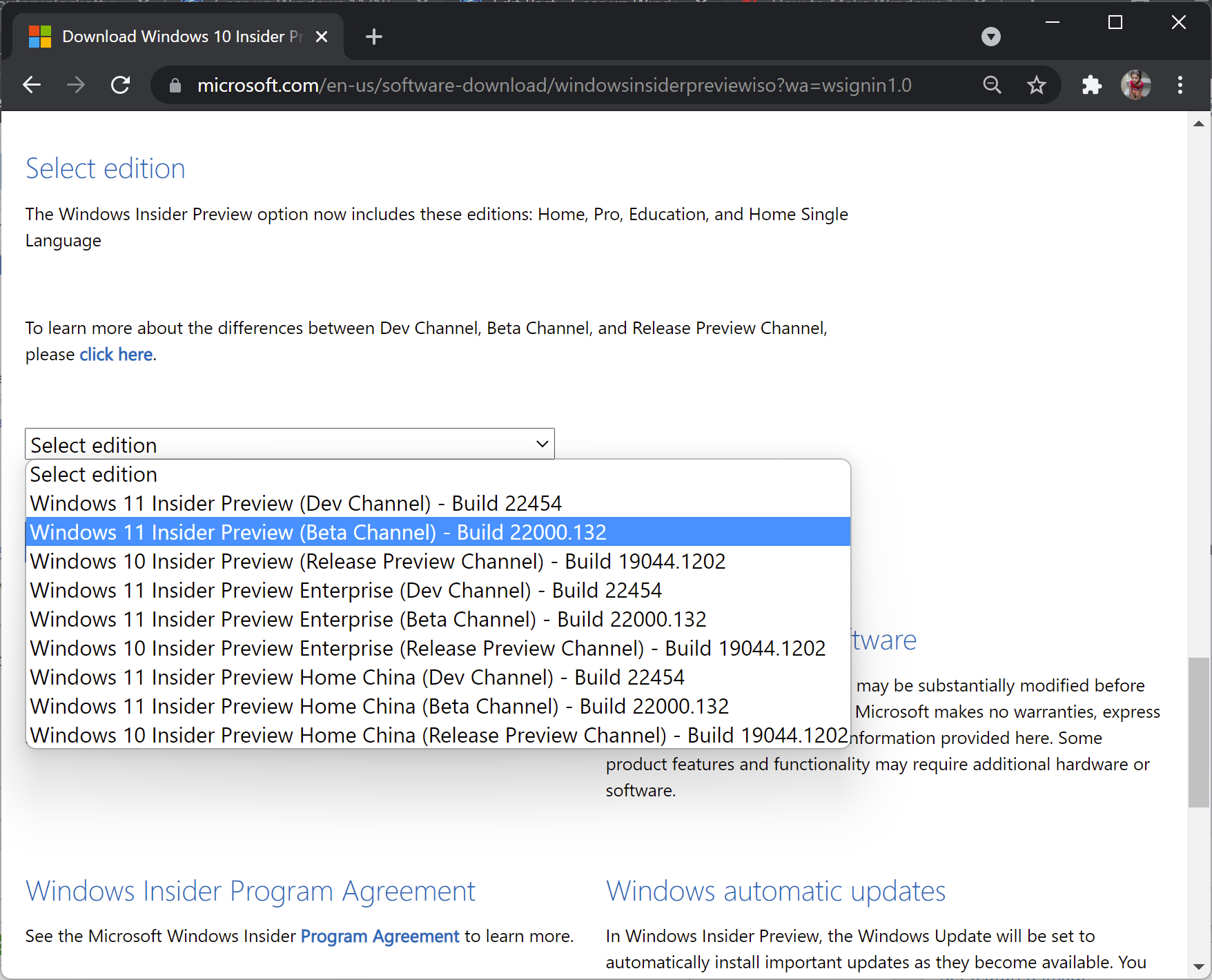
Task: Click the address bar URL
Action: click(x=554, y=85)
